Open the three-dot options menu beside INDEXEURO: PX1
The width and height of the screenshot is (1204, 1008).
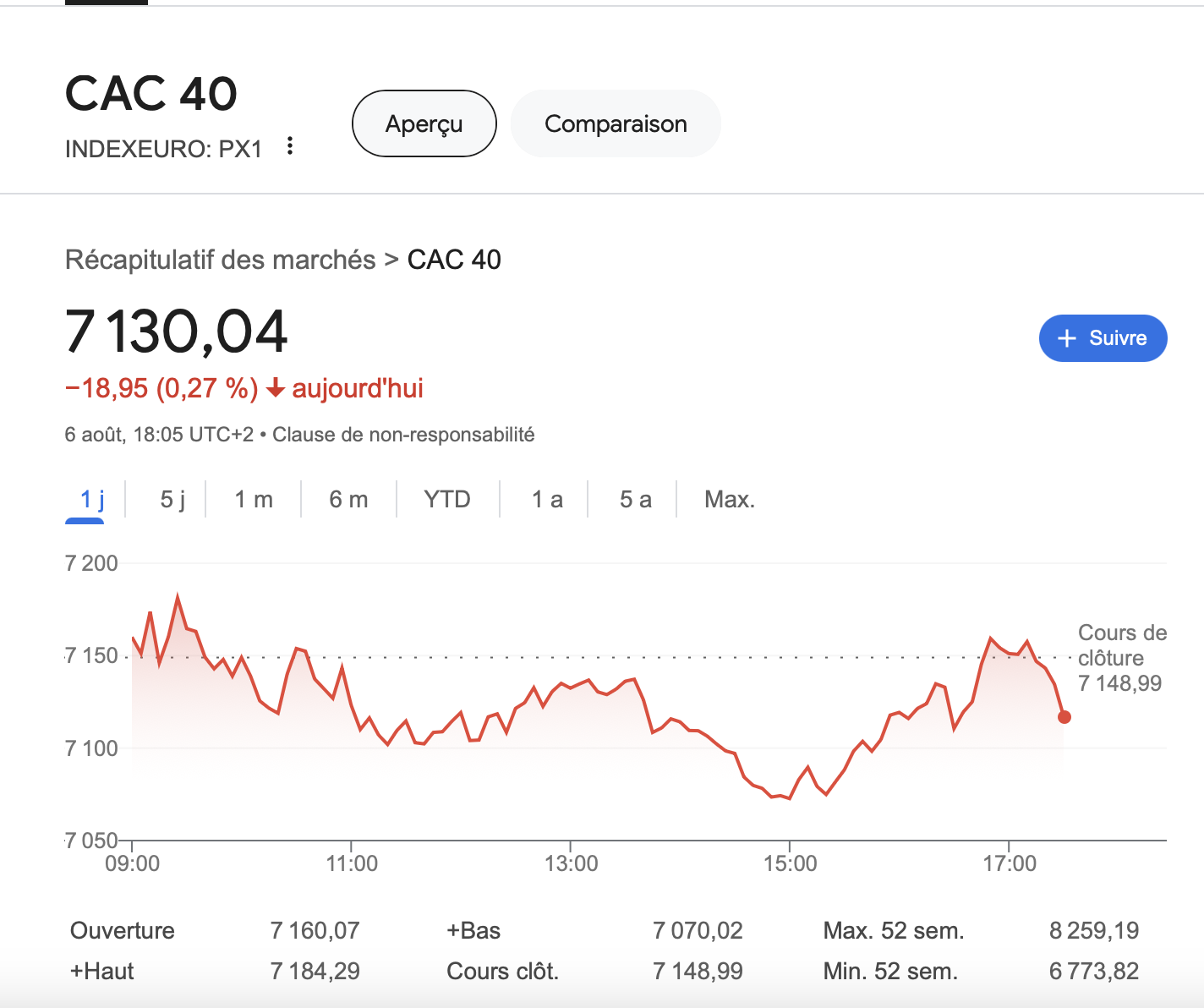tap(290, 146)
